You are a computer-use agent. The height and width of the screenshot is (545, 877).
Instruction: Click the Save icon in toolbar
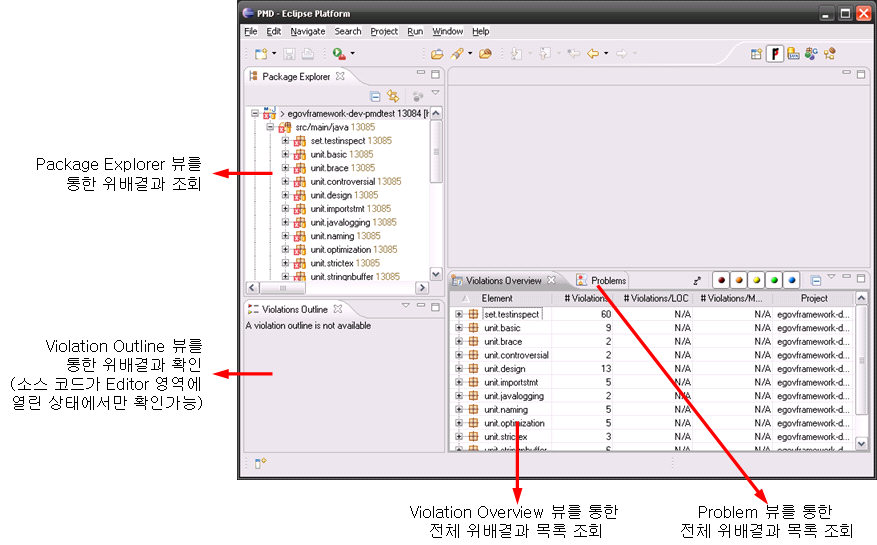289,54
